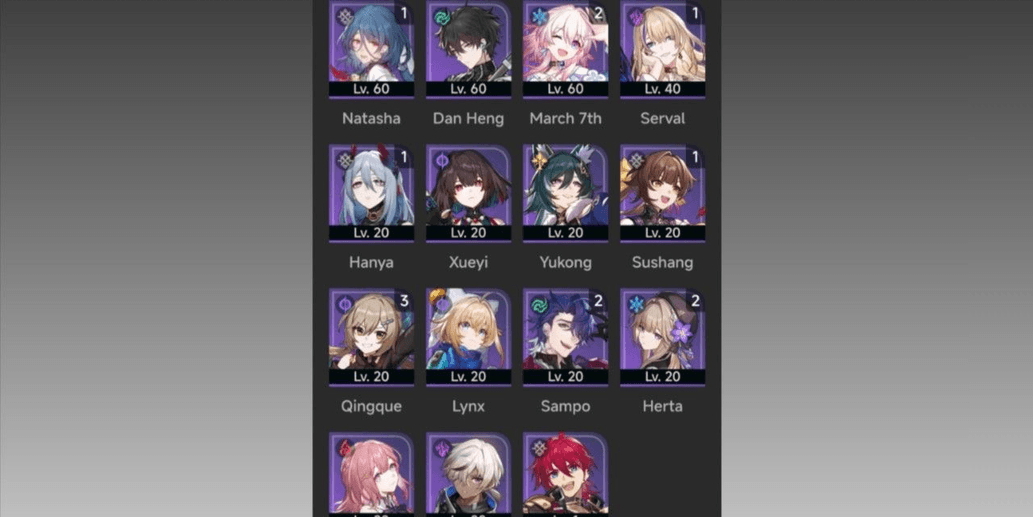1033x517 pixels.
Task: Click the Qingque character portrait
Action: click(x=372, y=337)
